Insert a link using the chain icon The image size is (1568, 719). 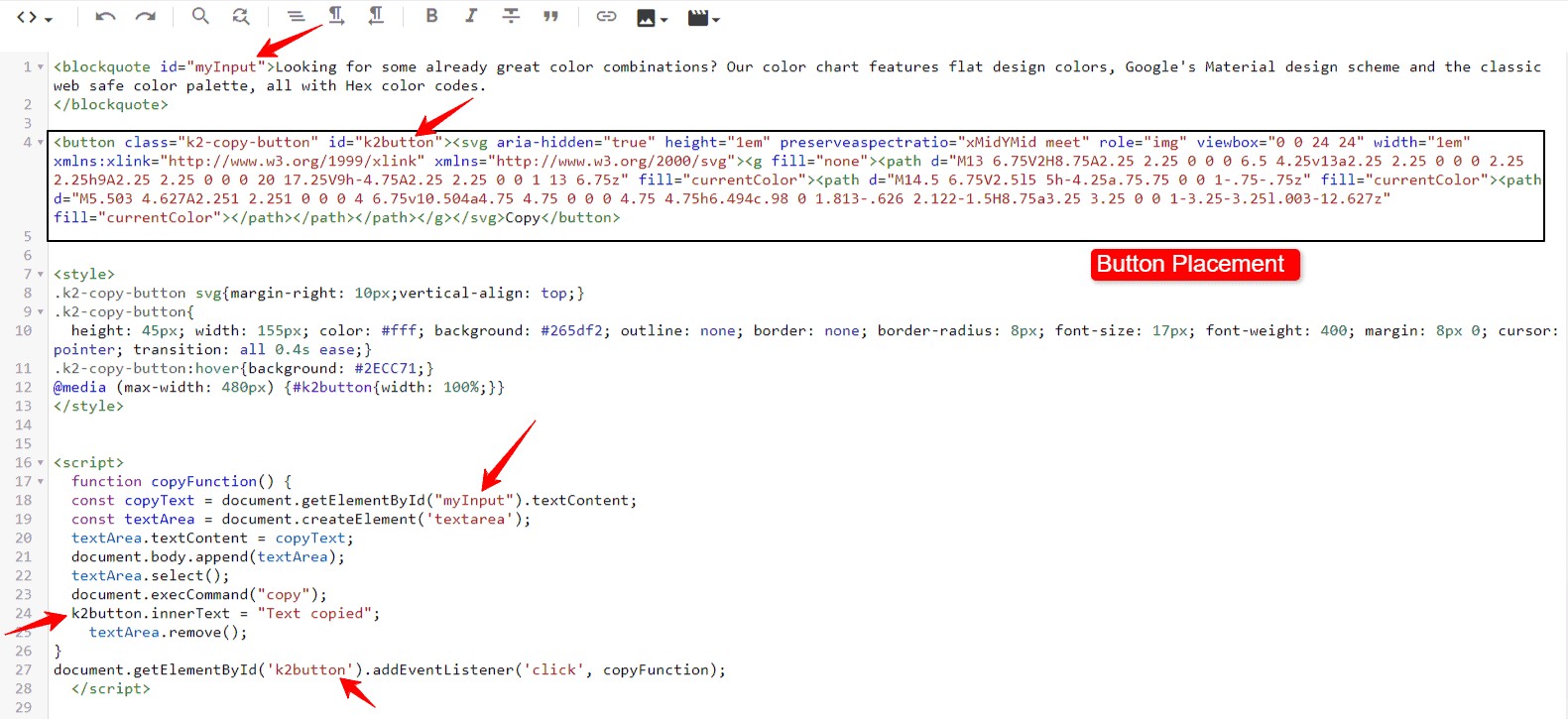pyautogui.click(x=606, y=16)
